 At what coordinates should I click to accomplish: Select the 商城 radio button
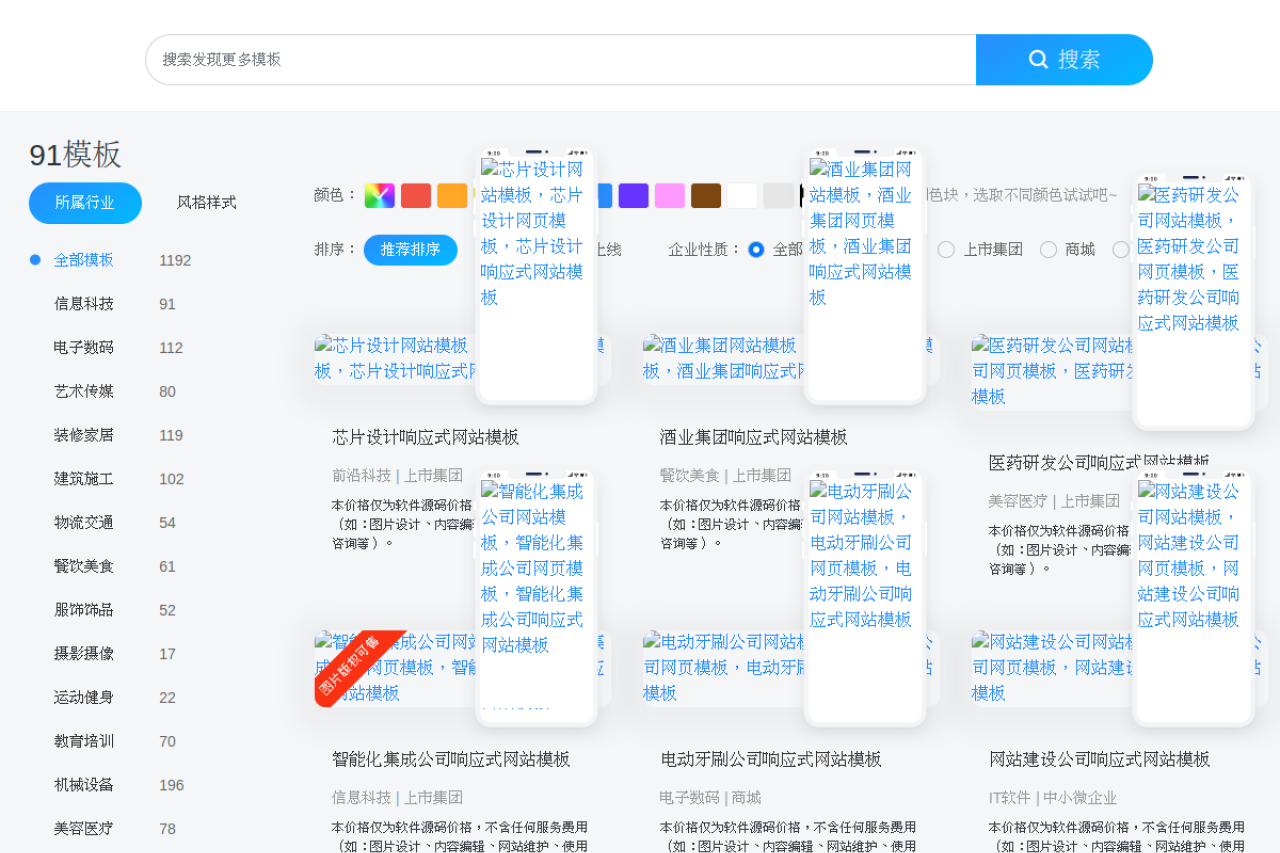[1048, 250]
